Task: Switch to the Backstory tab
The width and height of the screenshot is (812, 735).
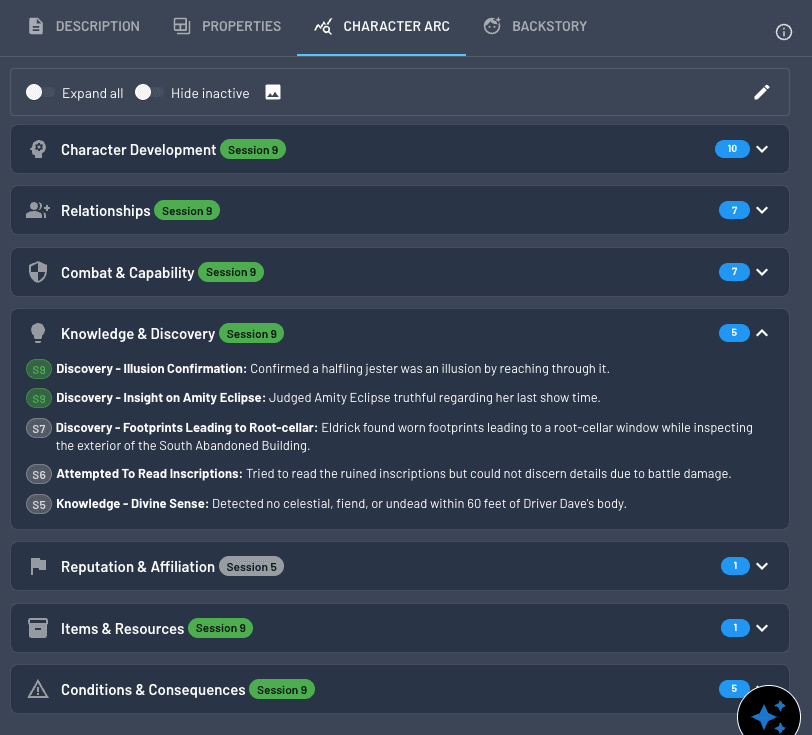Action: pyautogui.click(x=535, y=26)
